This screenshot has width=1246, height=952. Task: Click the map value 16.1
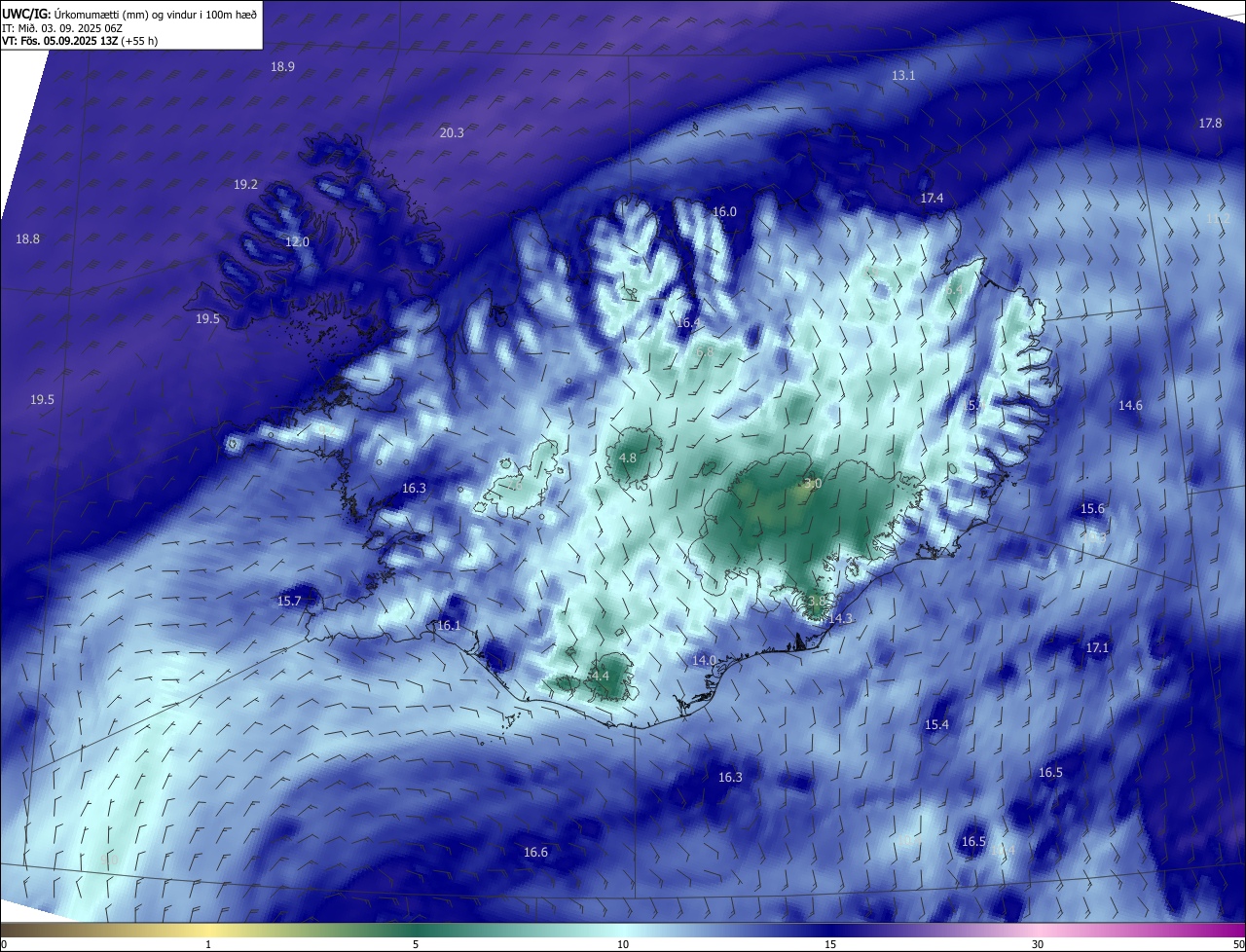click(449, 625)
